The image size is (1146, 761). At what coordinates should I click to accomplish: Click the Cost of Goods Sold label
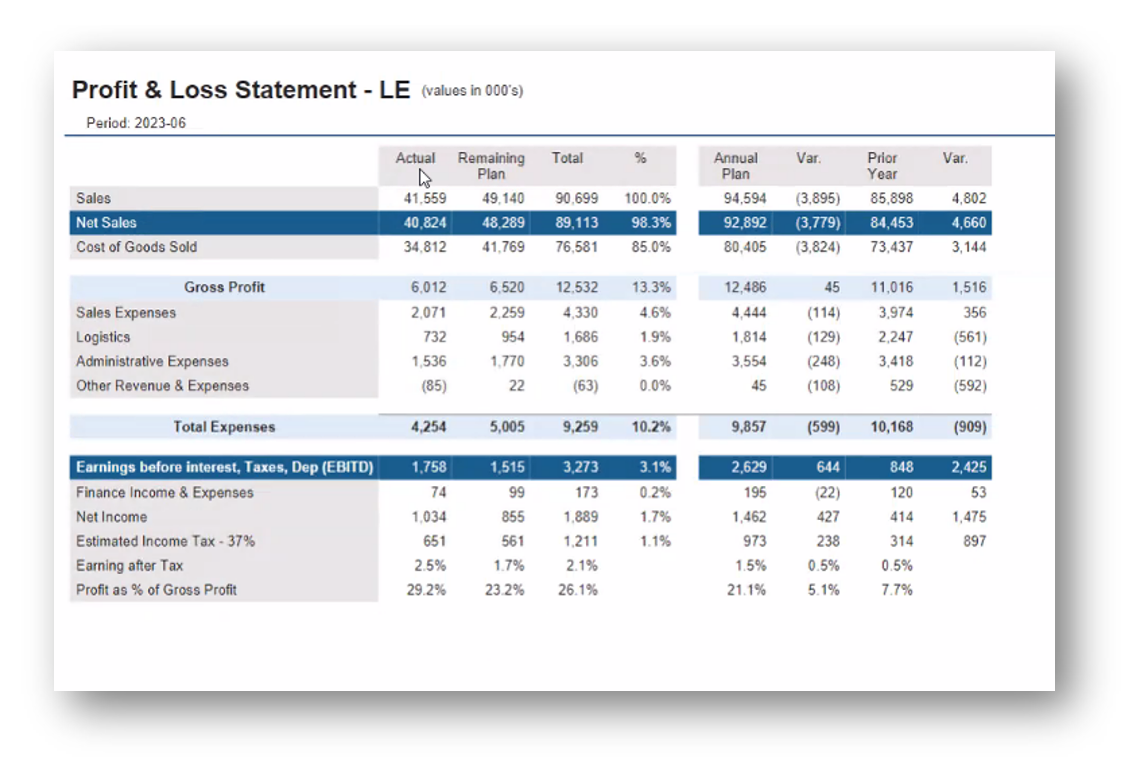[137, 247]
